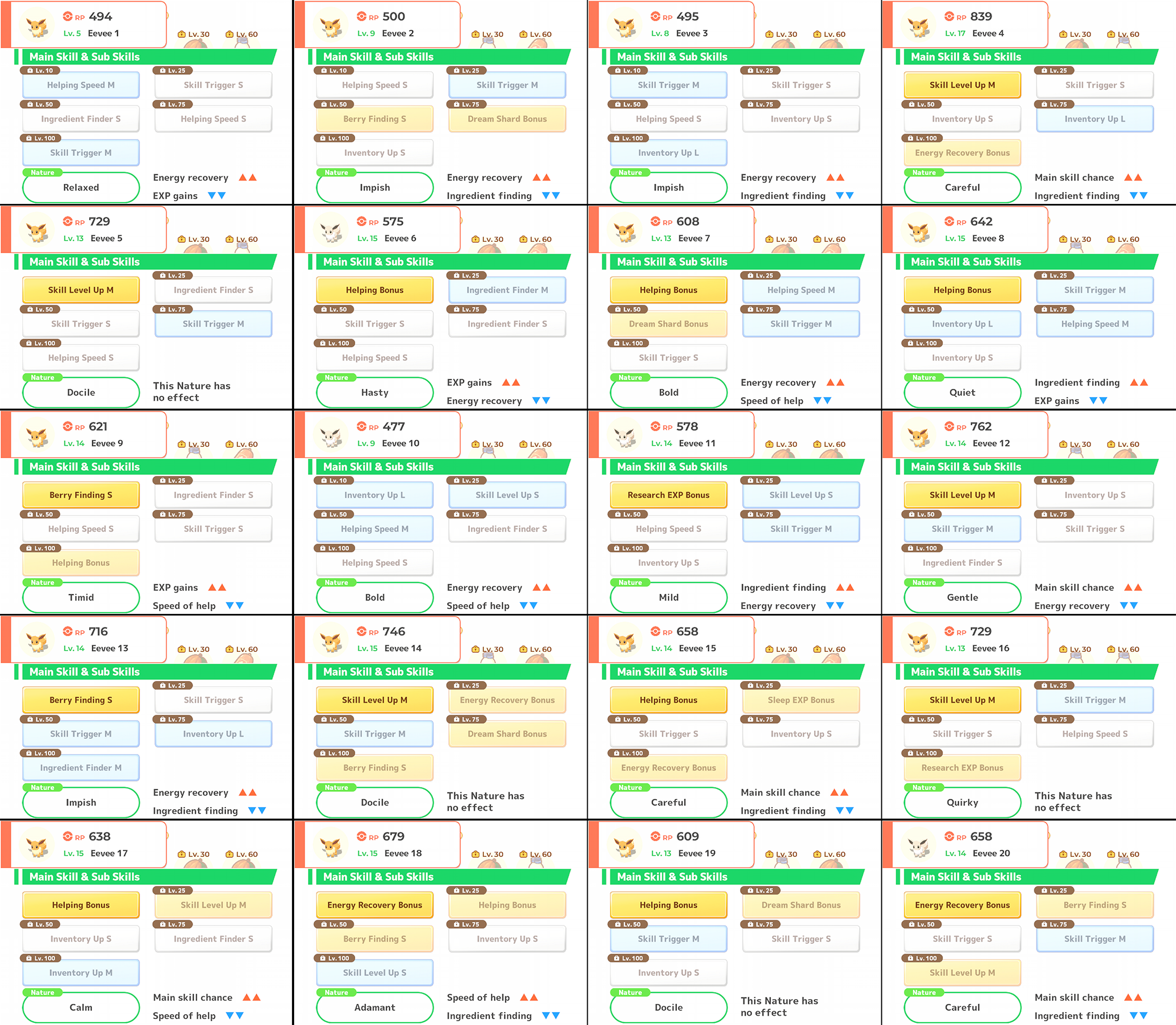The height and width of the screenshot is (1025, 1176).
Task: Click Eevee 2's Lv.60 ingredient lock icon
Action: (523, 34)
